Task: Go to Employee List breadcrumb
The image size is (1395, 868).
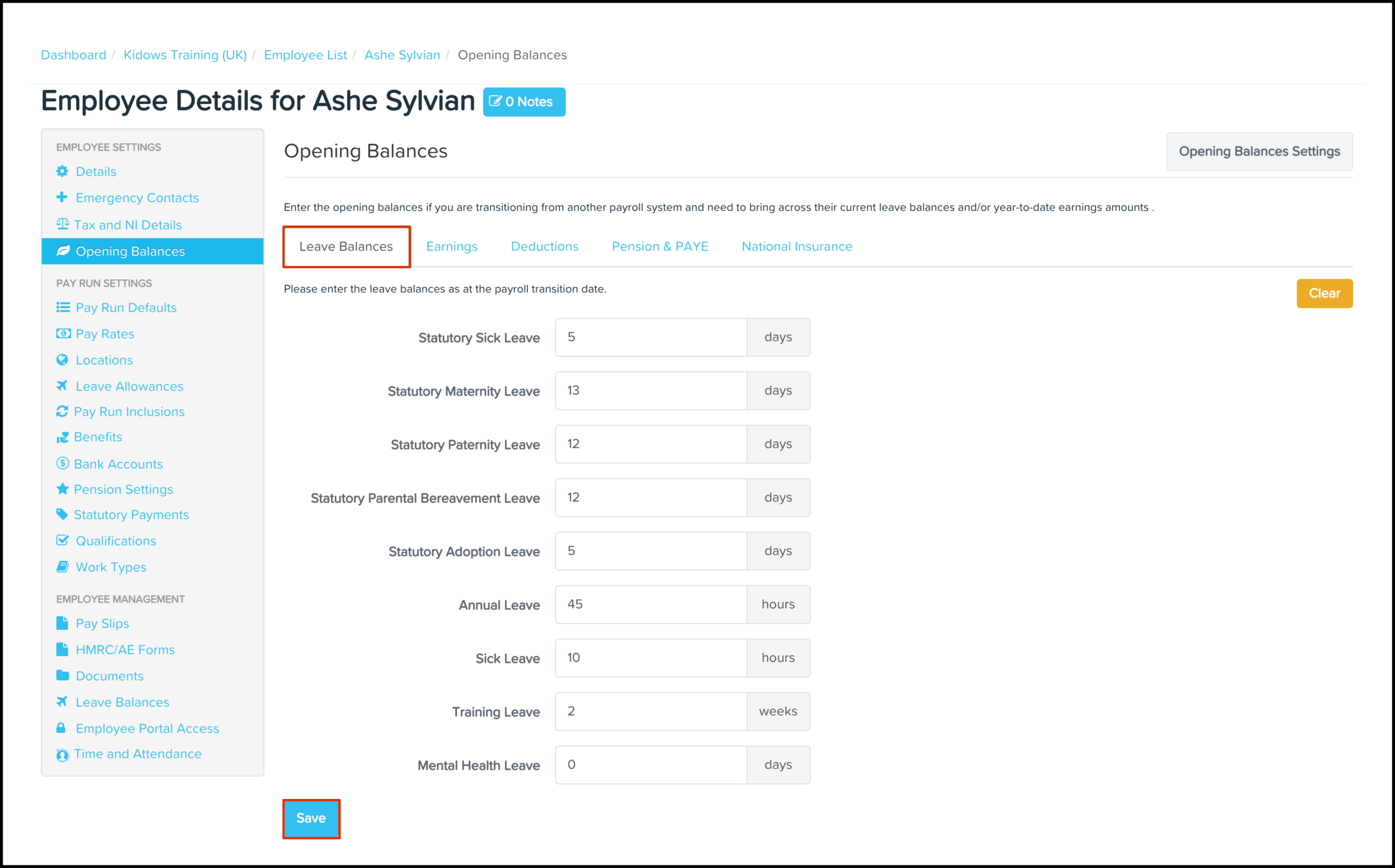Action: point(305,55)
